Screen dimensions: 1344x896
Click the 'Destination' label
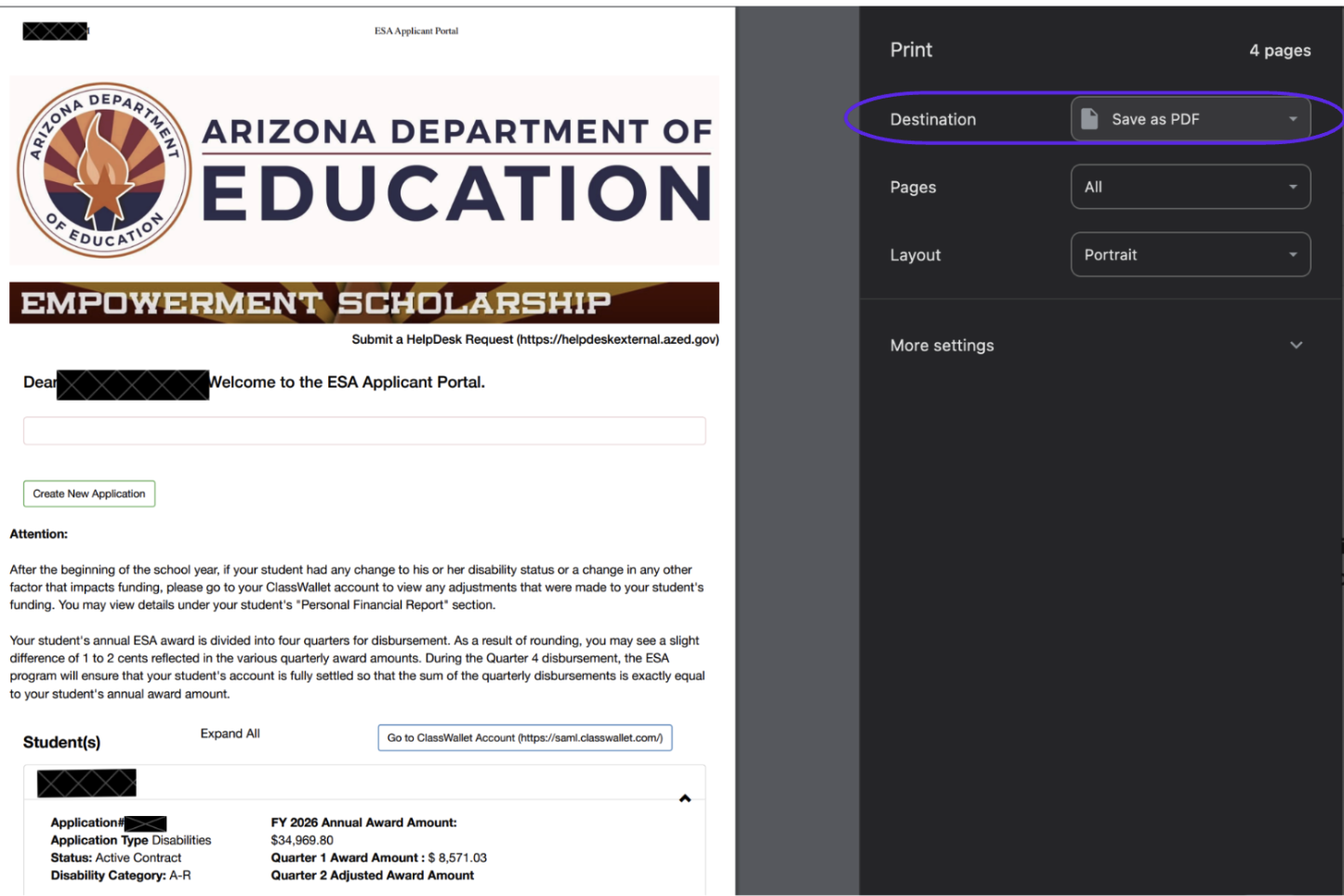click(933, 119)
